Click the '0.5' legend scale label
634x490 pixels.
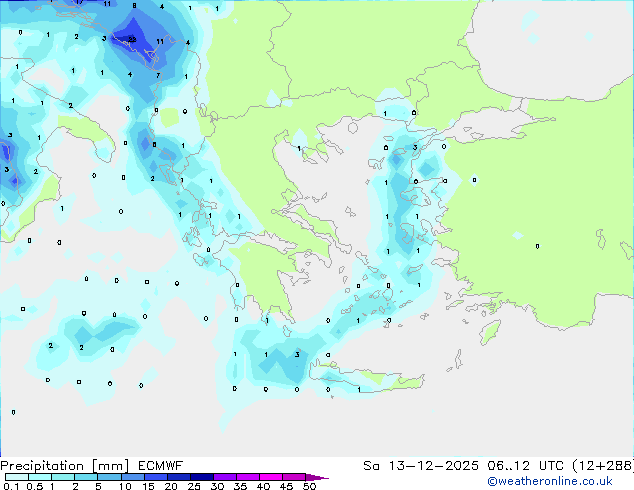[x=35, y=486]
